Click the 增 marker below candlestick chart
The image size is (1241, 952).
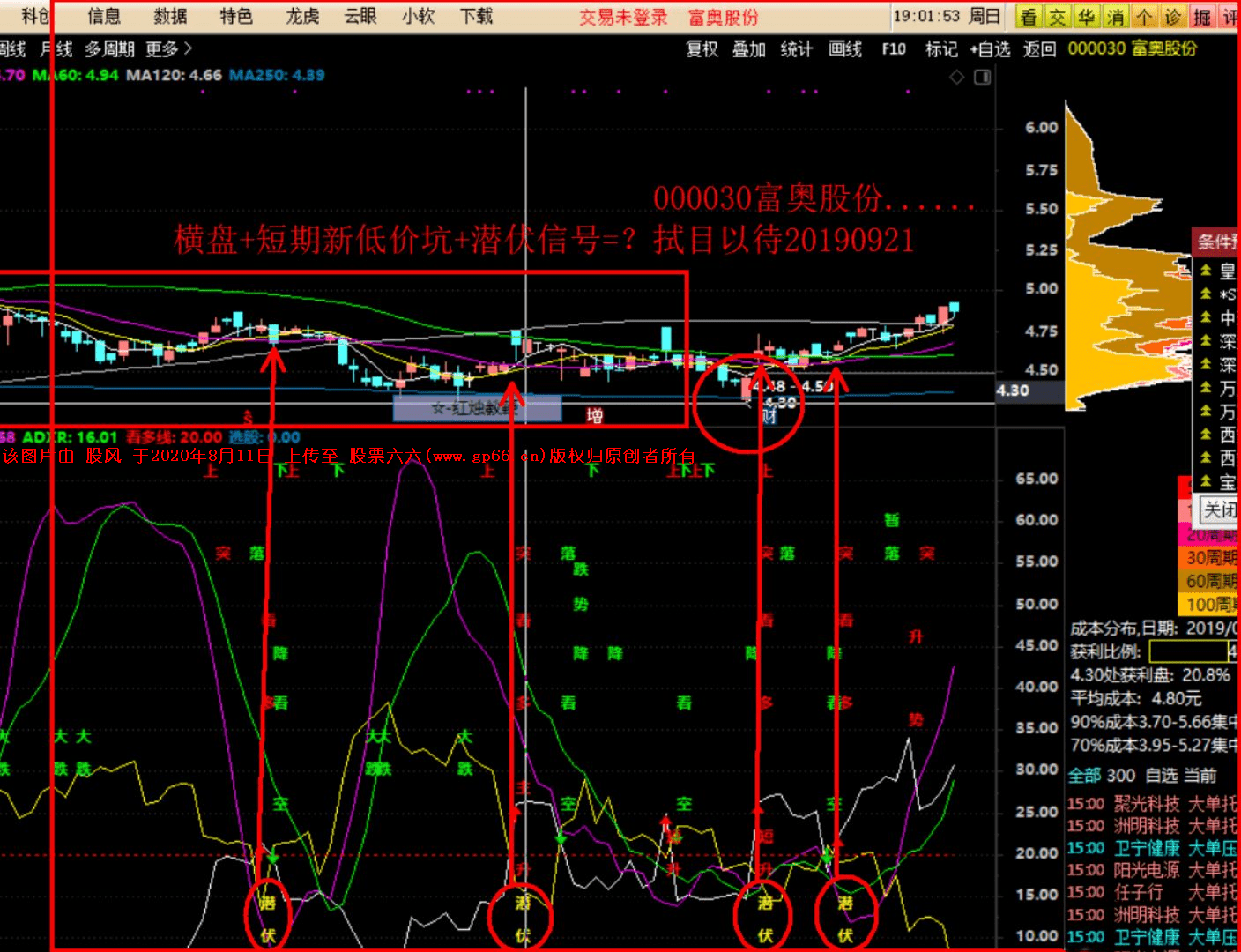[x=595, y=415]
